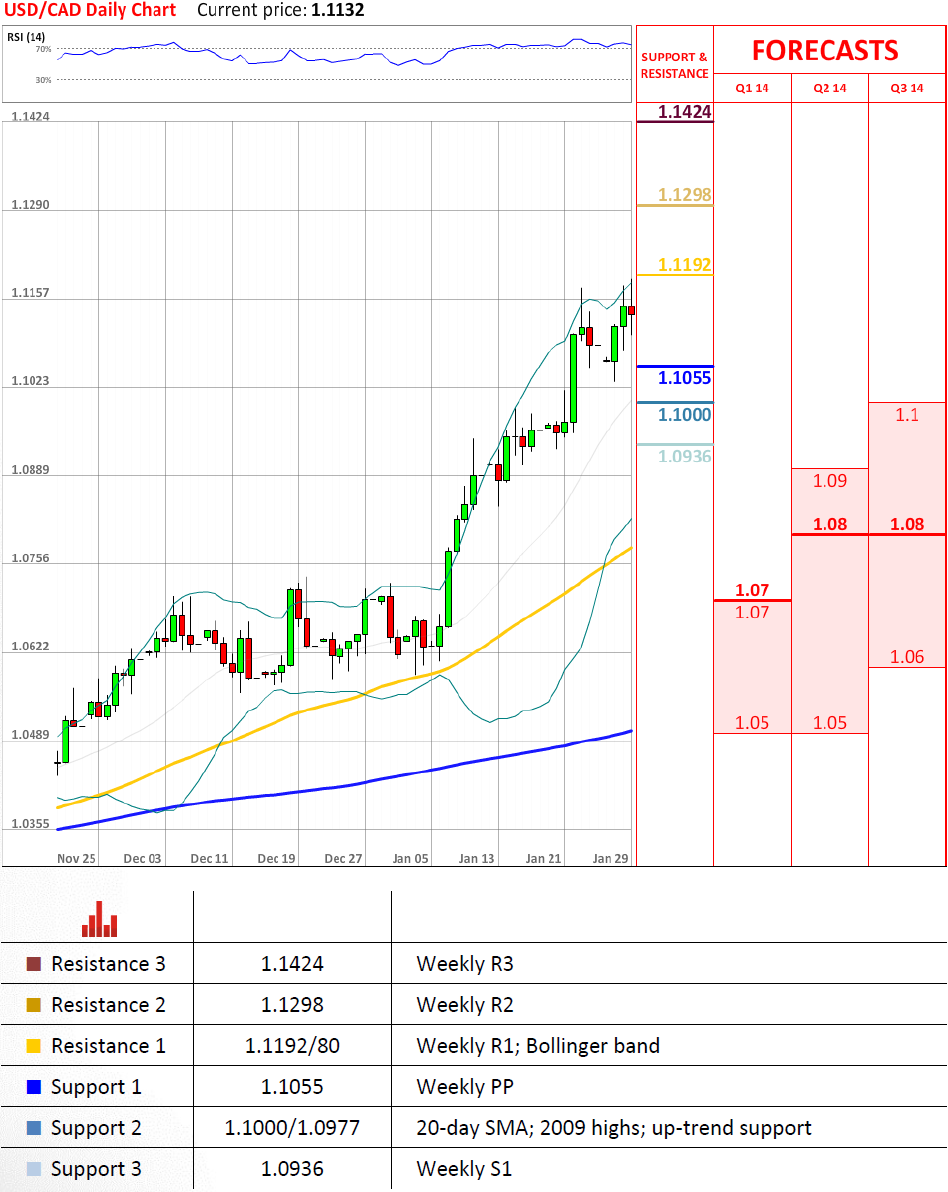
Task: Click the 1.1055 support level label
Action: 685,378
